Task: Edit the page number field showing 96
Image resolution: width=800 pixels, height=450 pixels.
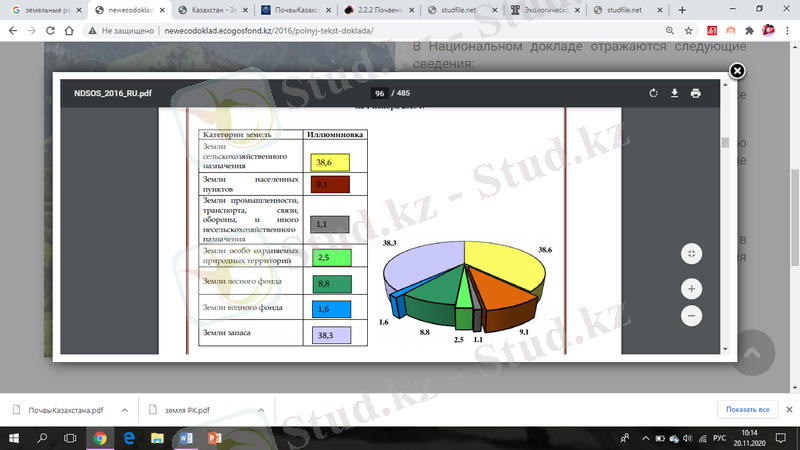Action: pyautogui.click(x=379, y=93)
